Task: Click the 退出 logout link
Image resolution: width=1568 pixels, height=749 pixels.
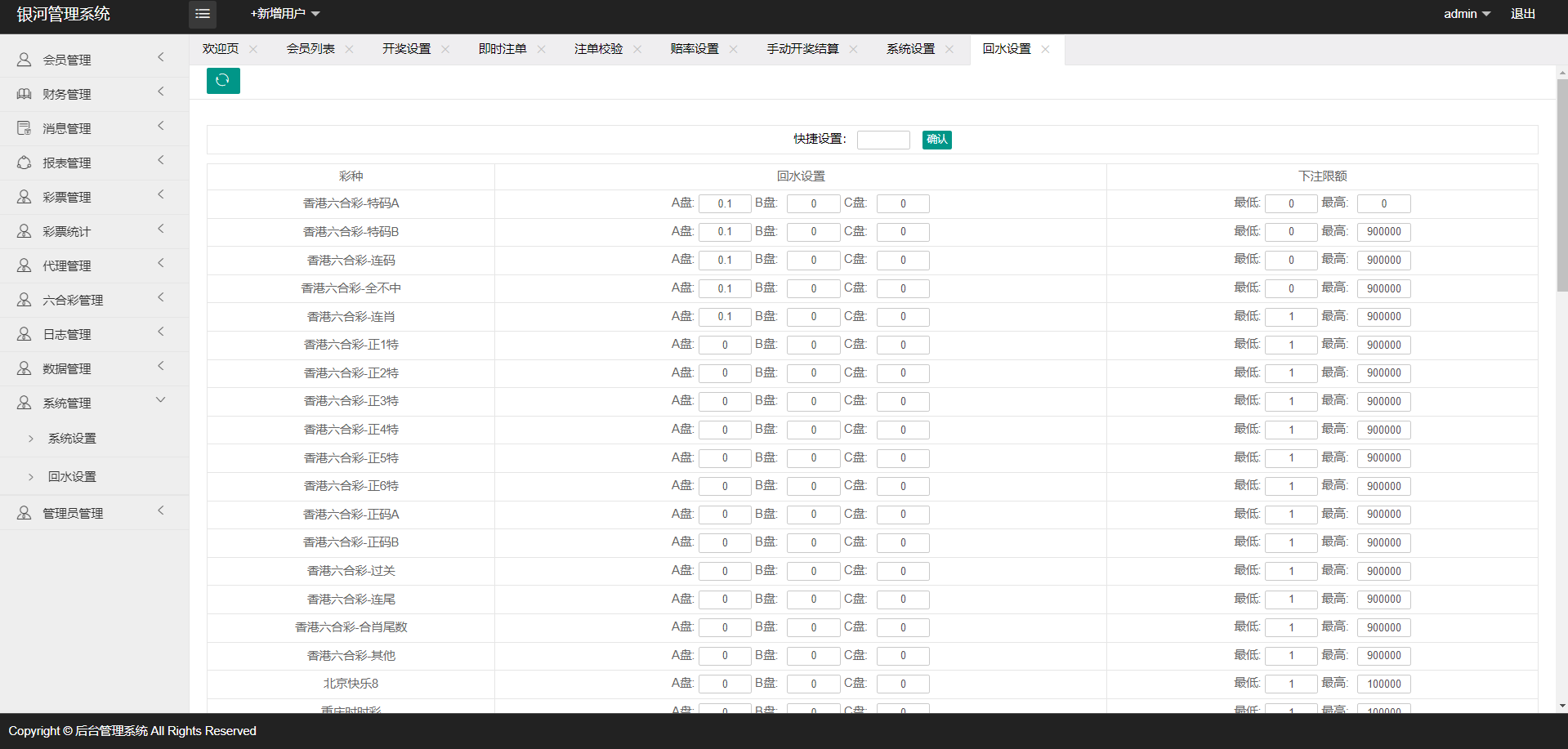Action: point(1522,14)
